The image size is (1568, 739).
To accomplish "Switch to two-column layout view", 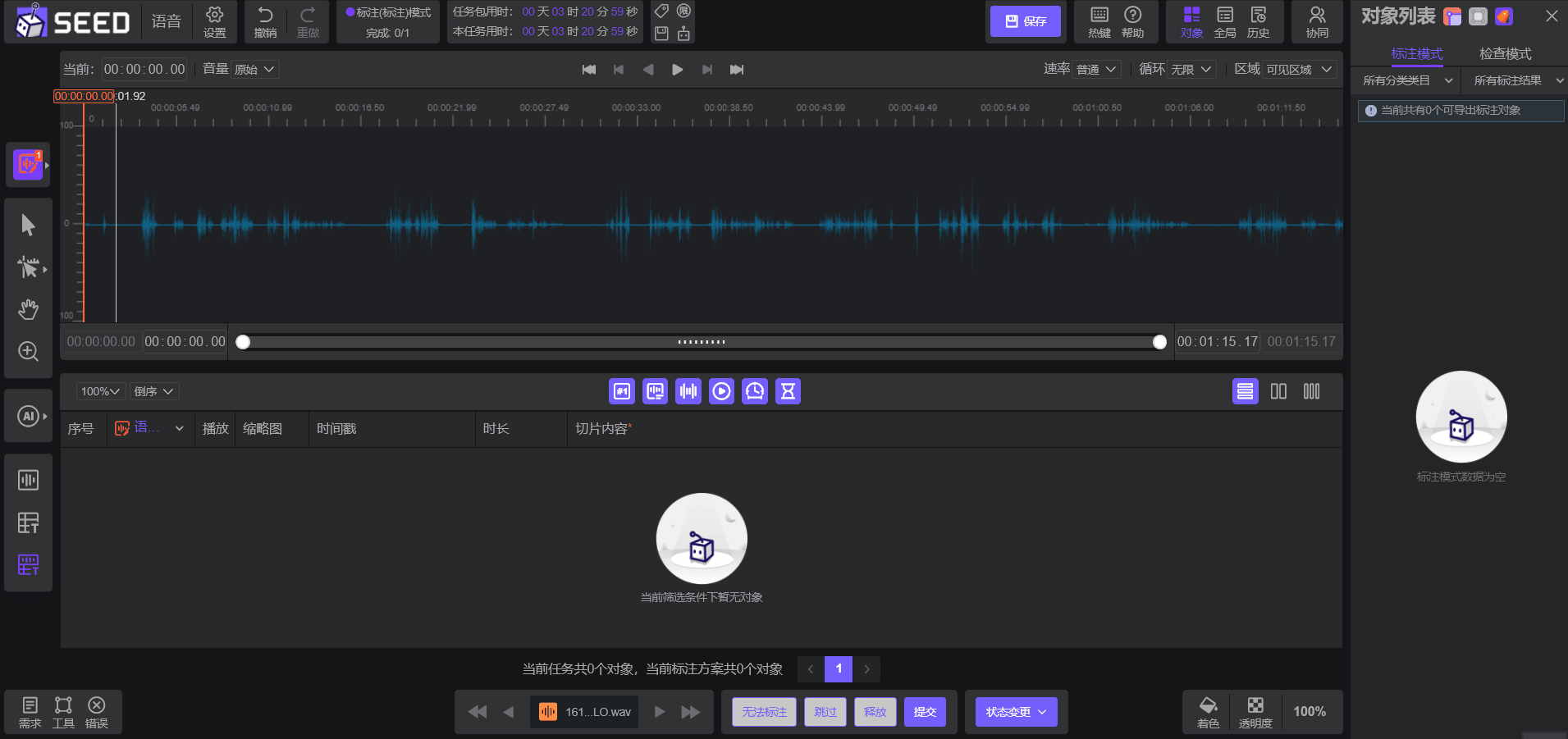I will (1278, 392).
